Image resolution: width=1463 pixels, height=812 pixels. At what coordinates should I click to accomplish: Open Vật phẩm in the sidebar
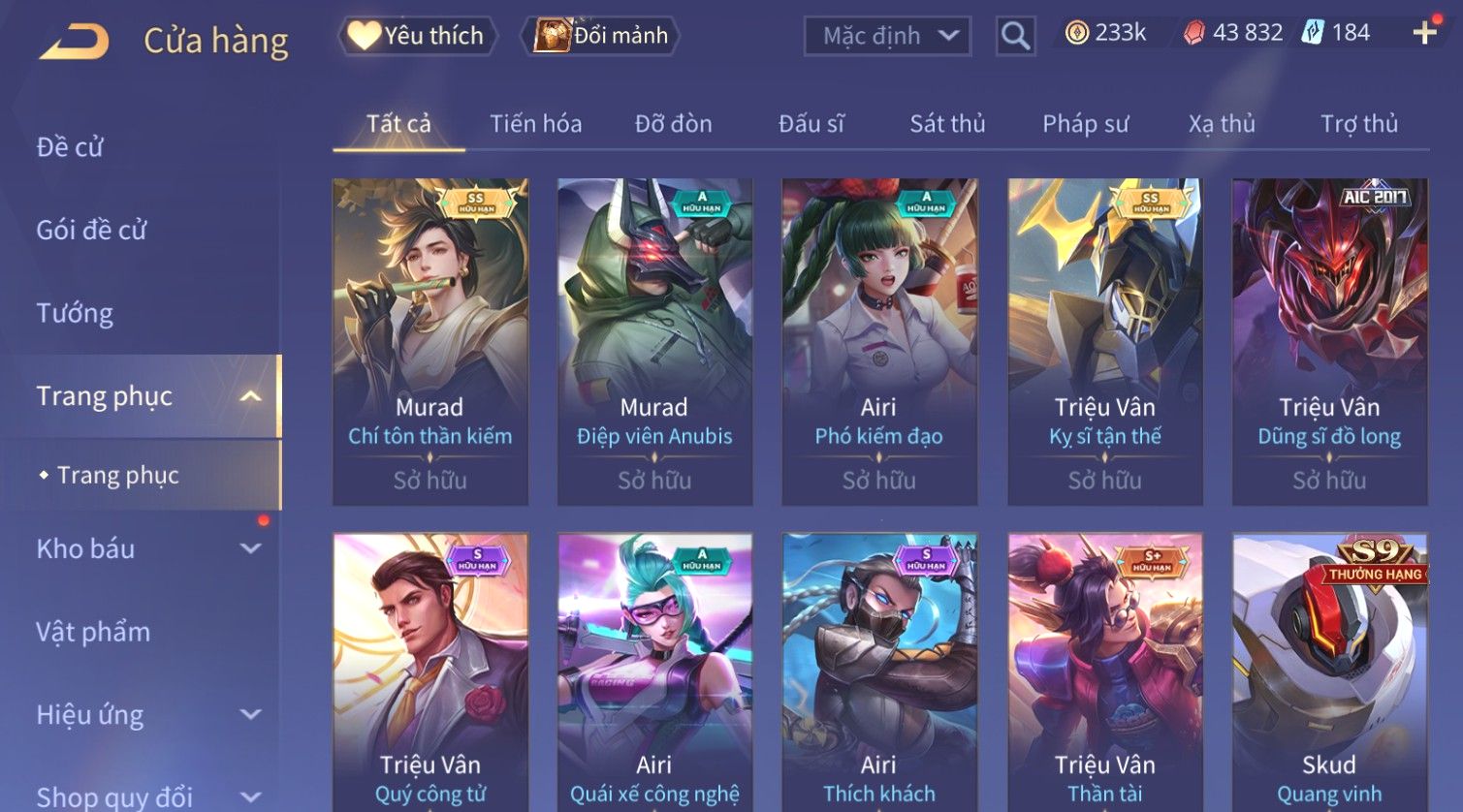(93, 632)
